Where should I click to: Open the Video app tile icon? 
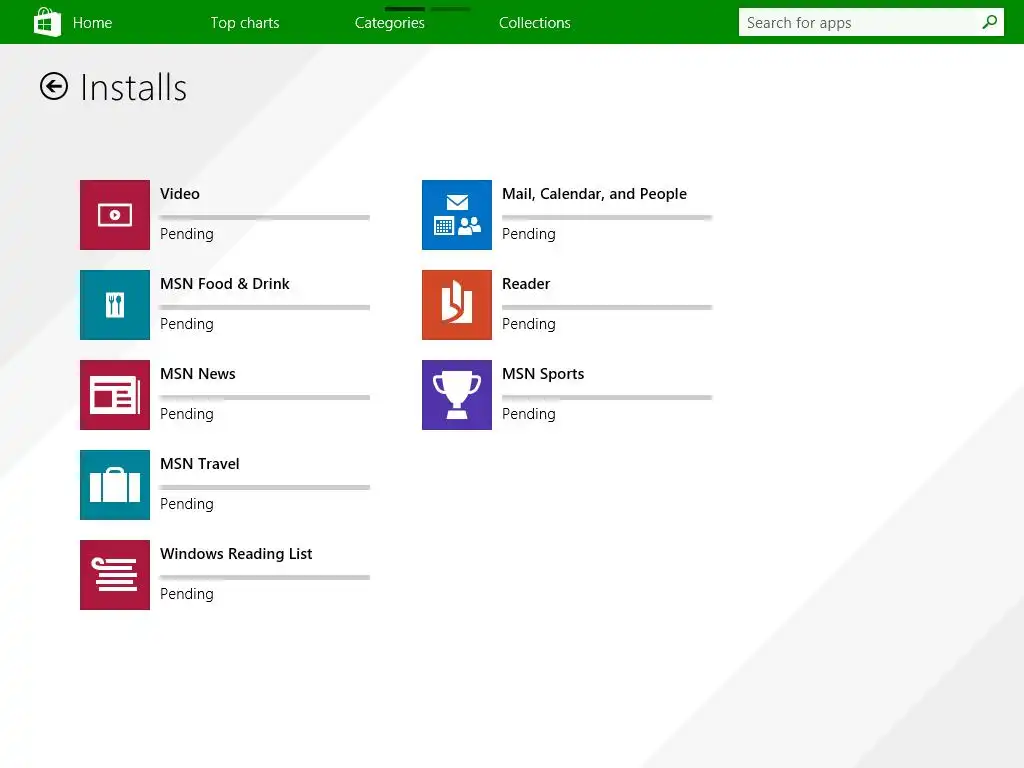coord(115,215)
